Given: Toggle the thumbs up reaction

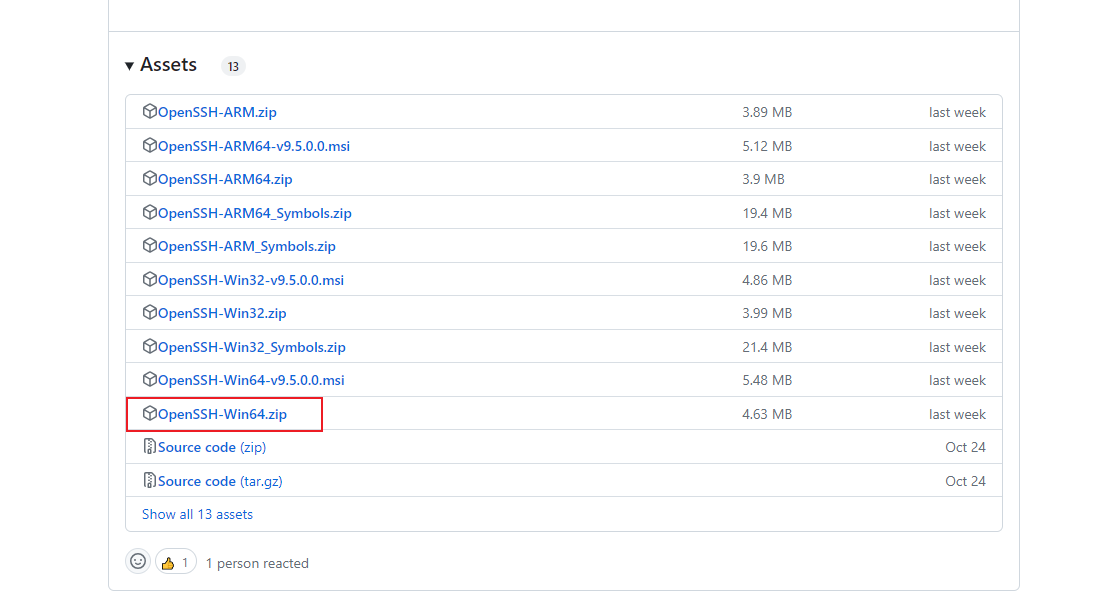Looking at the screenshot, I should [176, 562].
